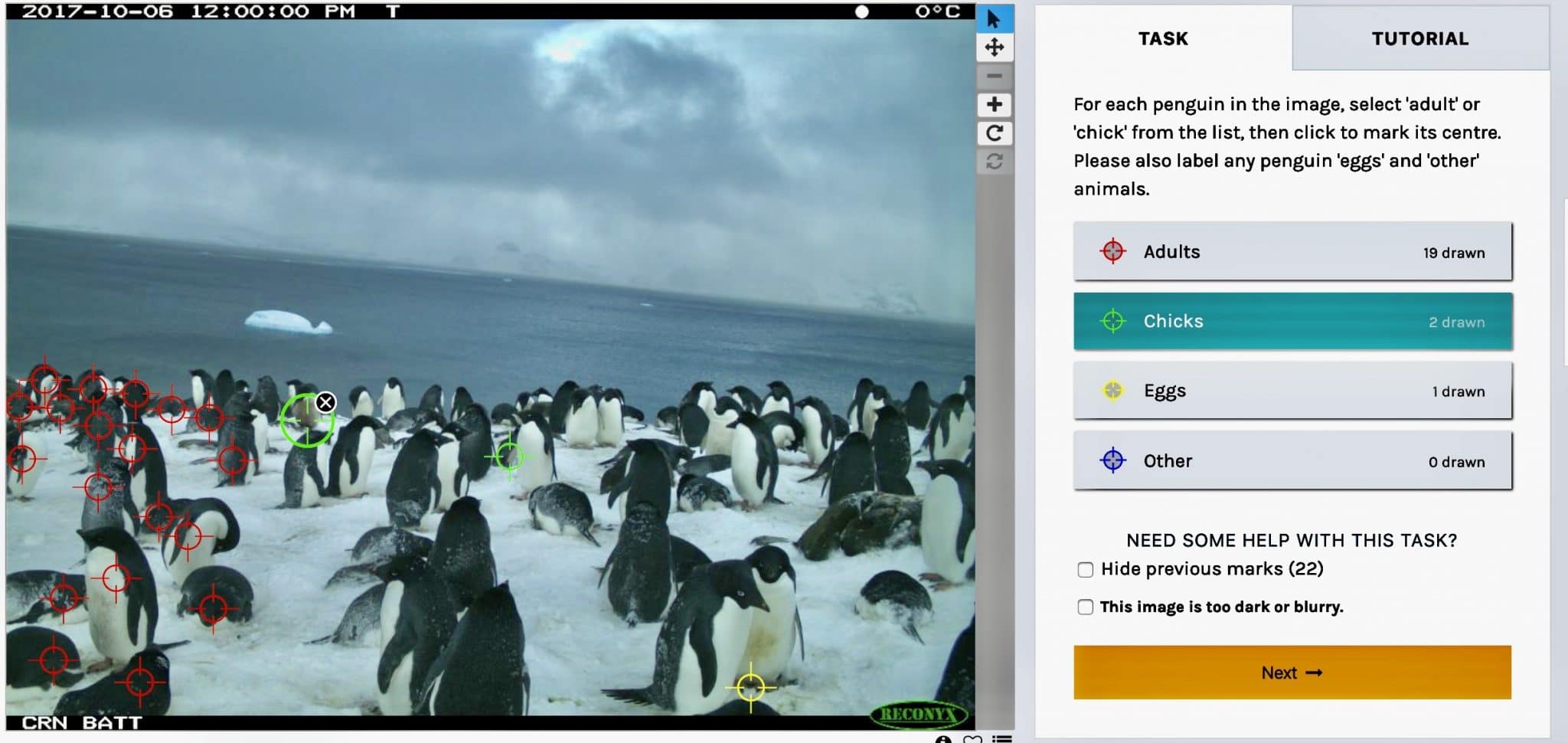Favorite the image with heart icon

click(x=972, y=739)
